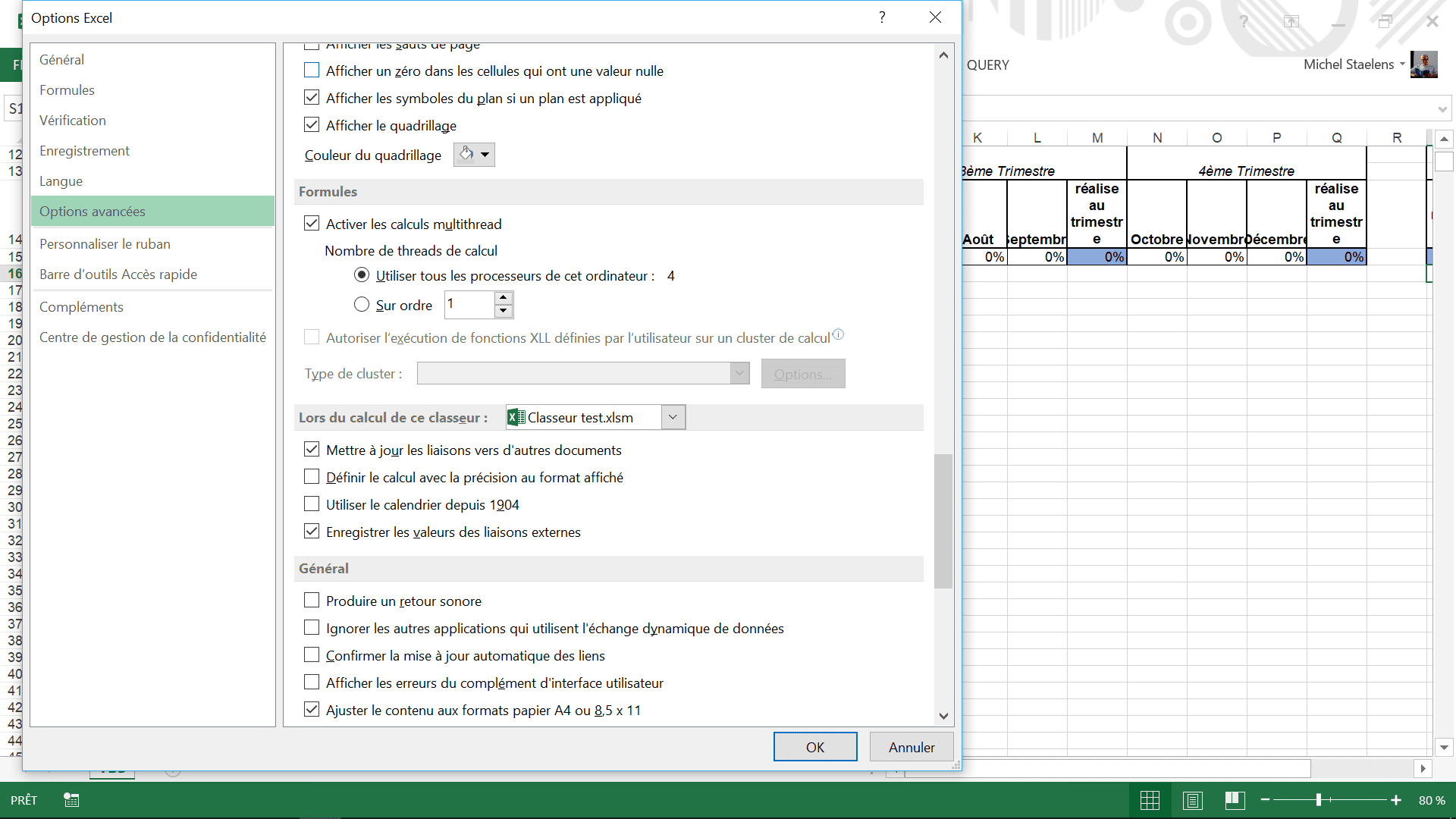The width and height of the screenshot is (1456, 819).
Task: Increase thread count with spinner up arrow
Action: click(x=504, y=298)
